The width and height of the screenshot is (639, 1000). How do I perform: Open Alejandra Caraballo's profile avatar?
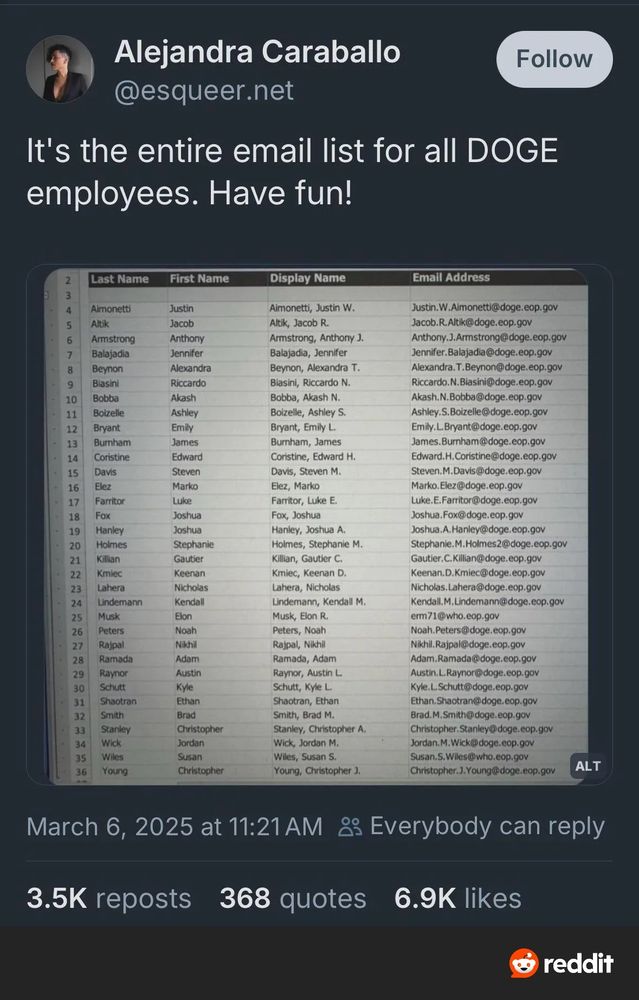point(60,69)
